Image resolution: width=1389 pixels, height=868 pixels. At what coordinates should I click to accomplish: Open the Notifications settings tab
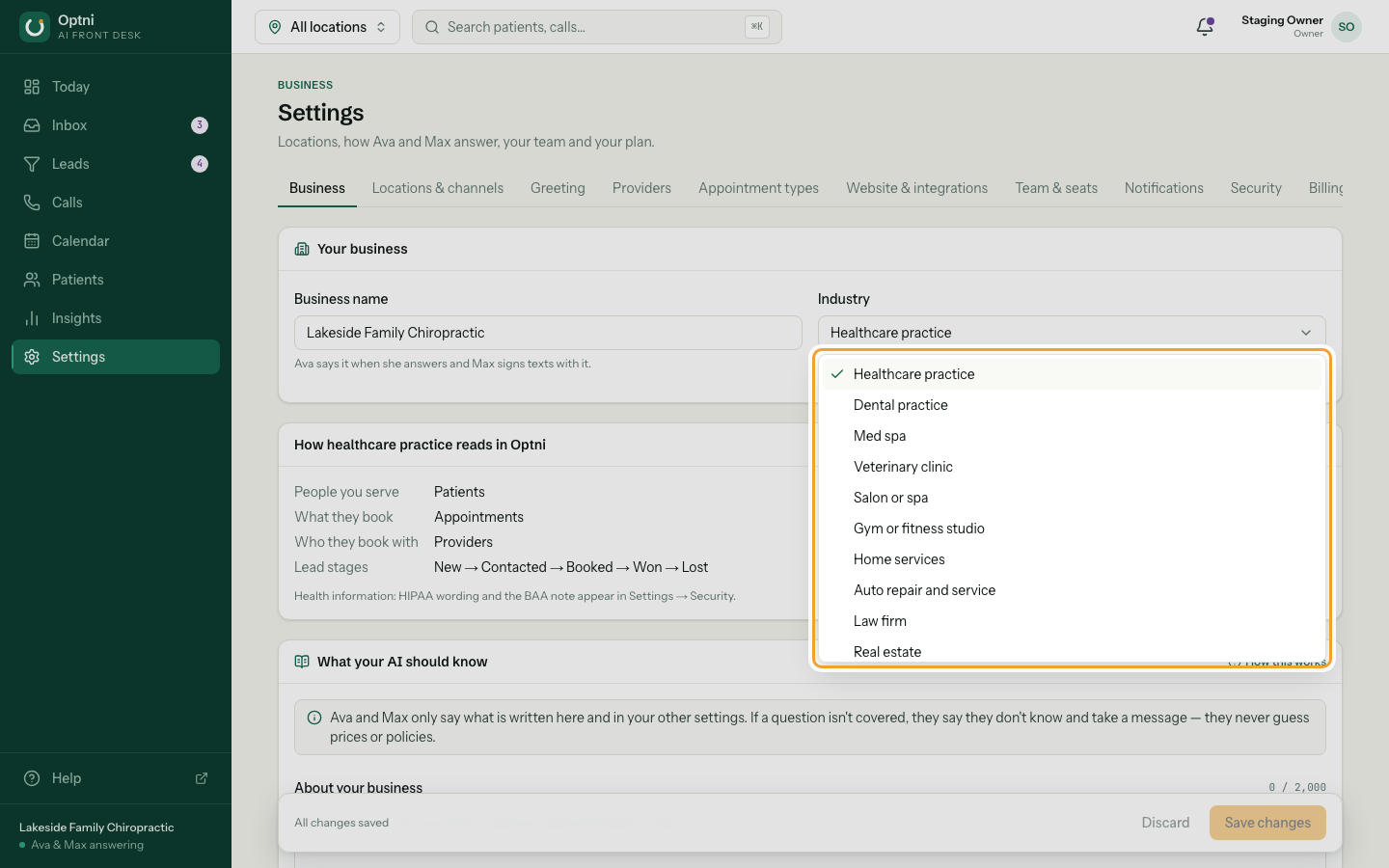click(1164, 188)
